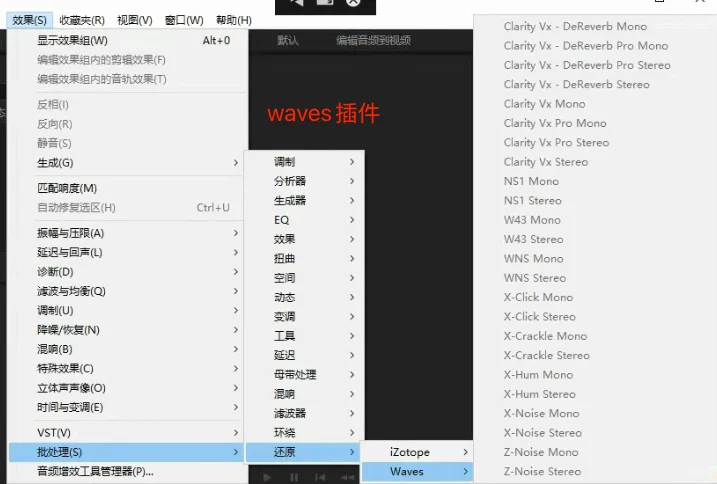Expand 诊断(D) submenu
The width and height of the screenshot is (717, 484).
(x=128, y=272)
